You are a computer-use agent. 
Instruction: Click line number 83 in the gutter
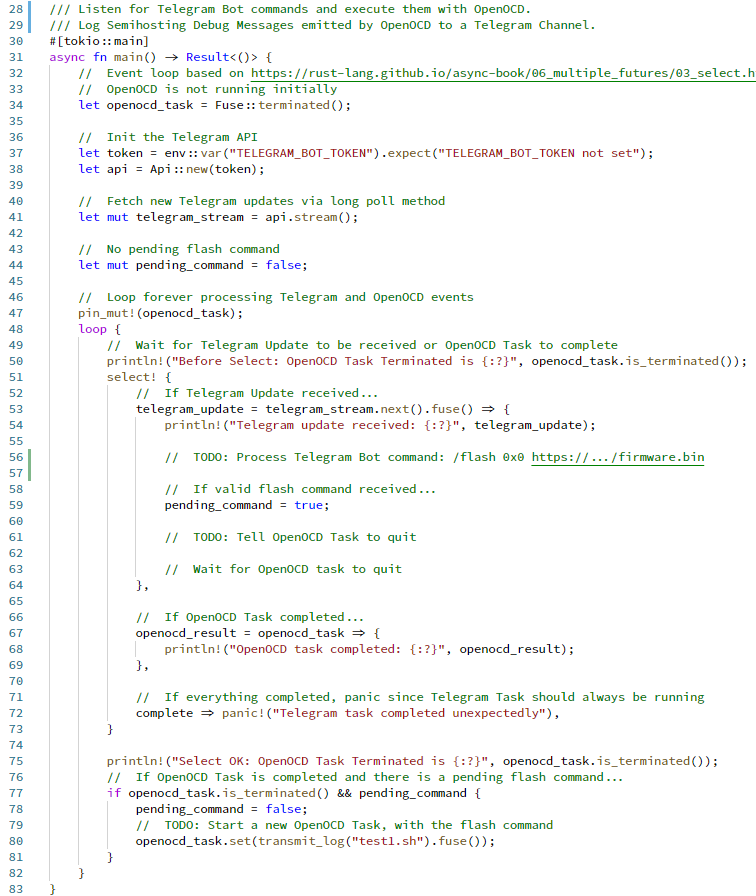16,889
